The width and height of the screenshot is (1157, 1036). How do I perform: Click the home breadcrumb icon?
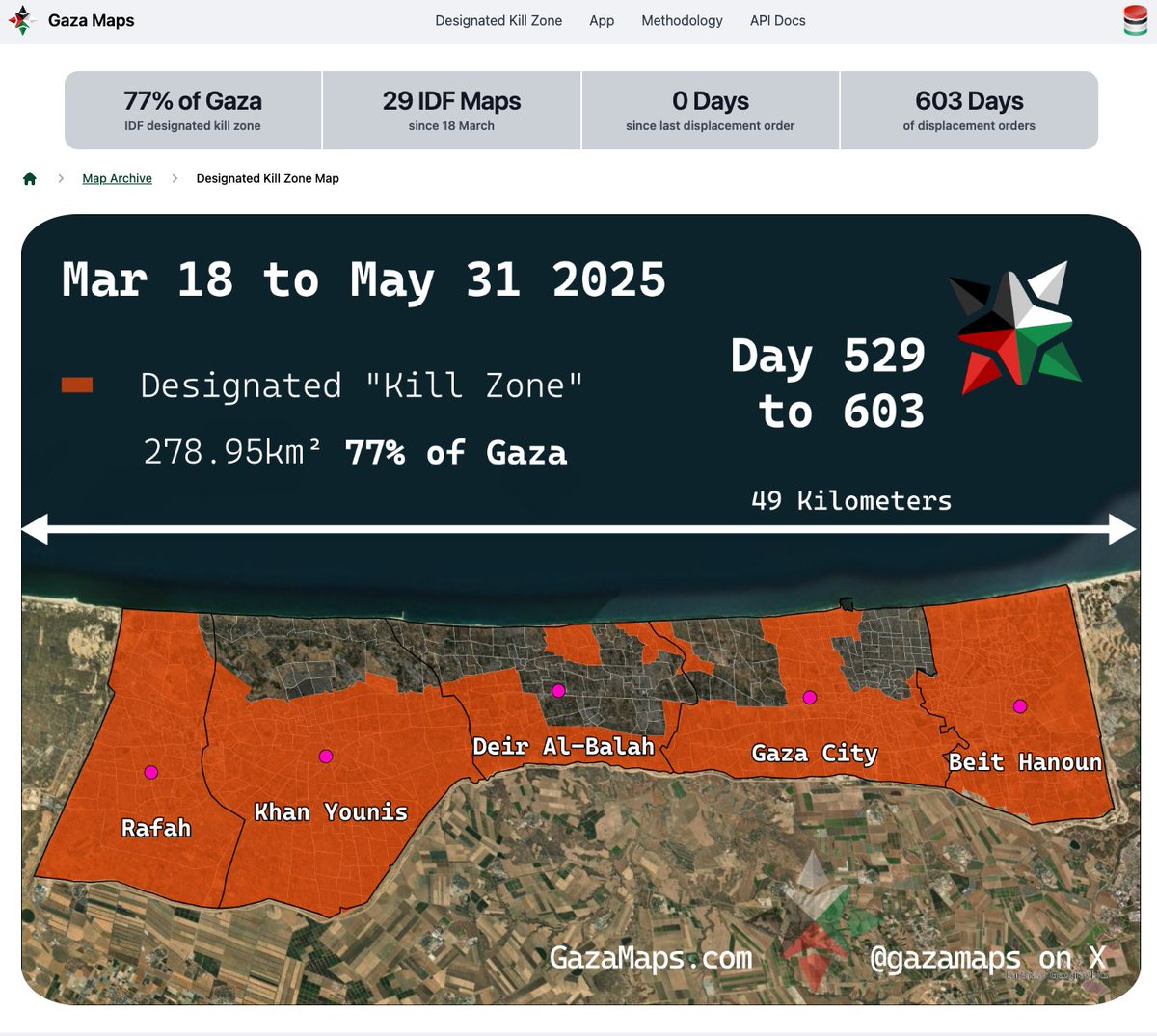pyautogui.click(x=30, y=178)
